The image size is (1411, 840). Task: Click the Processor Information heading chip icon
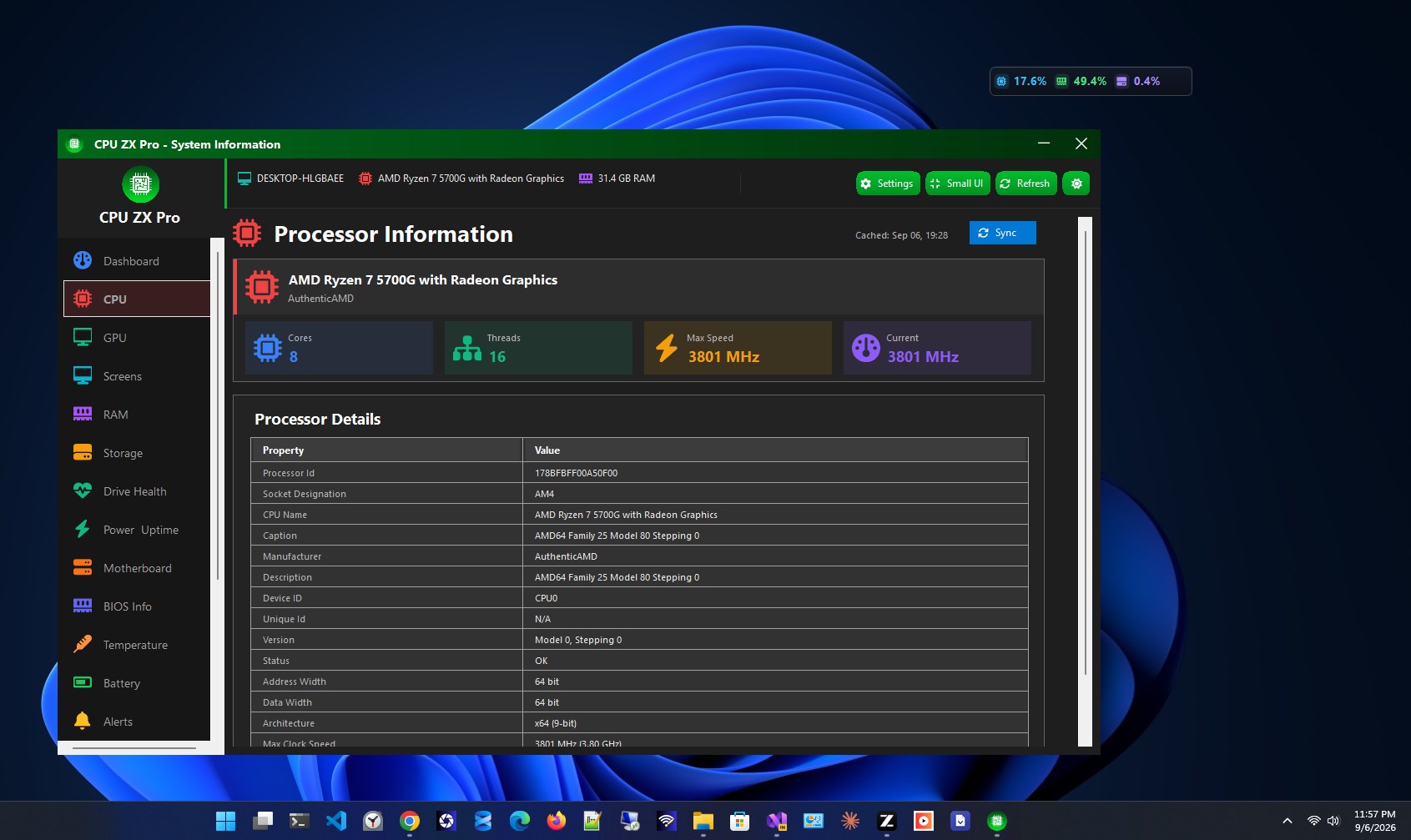(x=247, y=233)
